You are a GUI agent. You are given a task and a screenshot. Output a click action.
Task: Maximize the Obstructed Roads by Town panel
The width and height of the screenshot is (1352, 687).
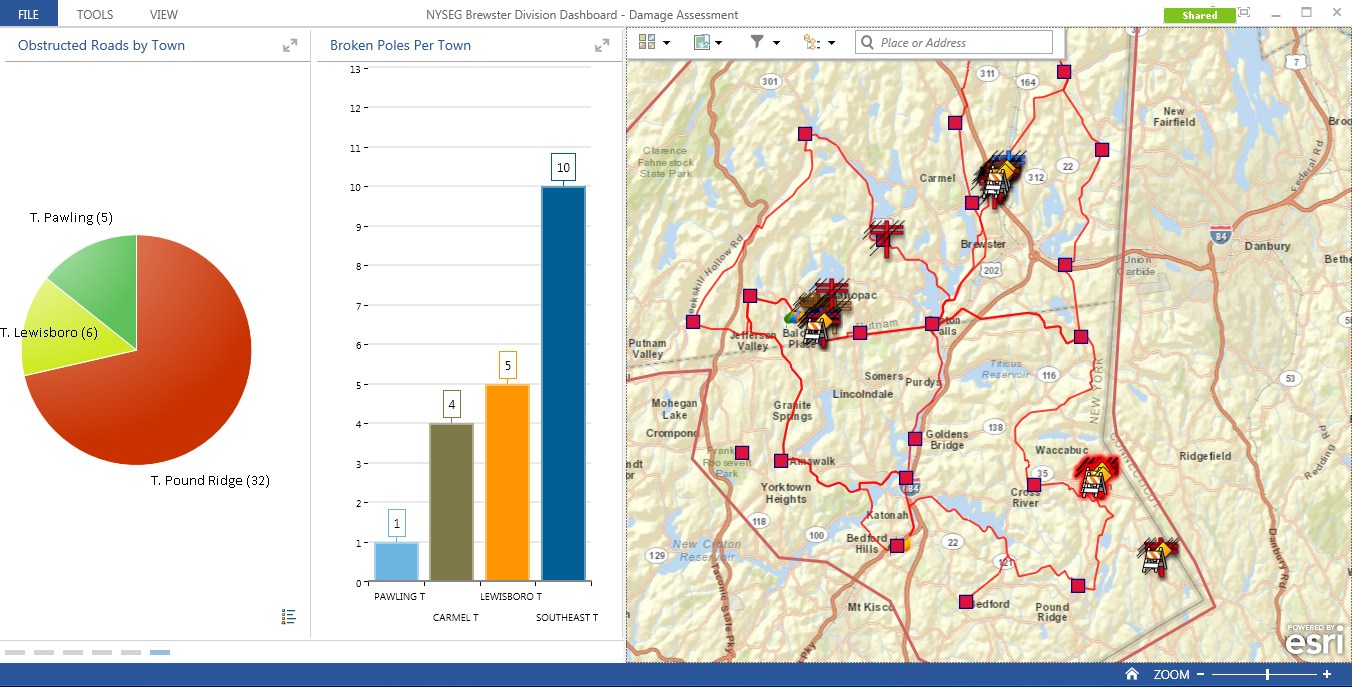click(290, 45)
